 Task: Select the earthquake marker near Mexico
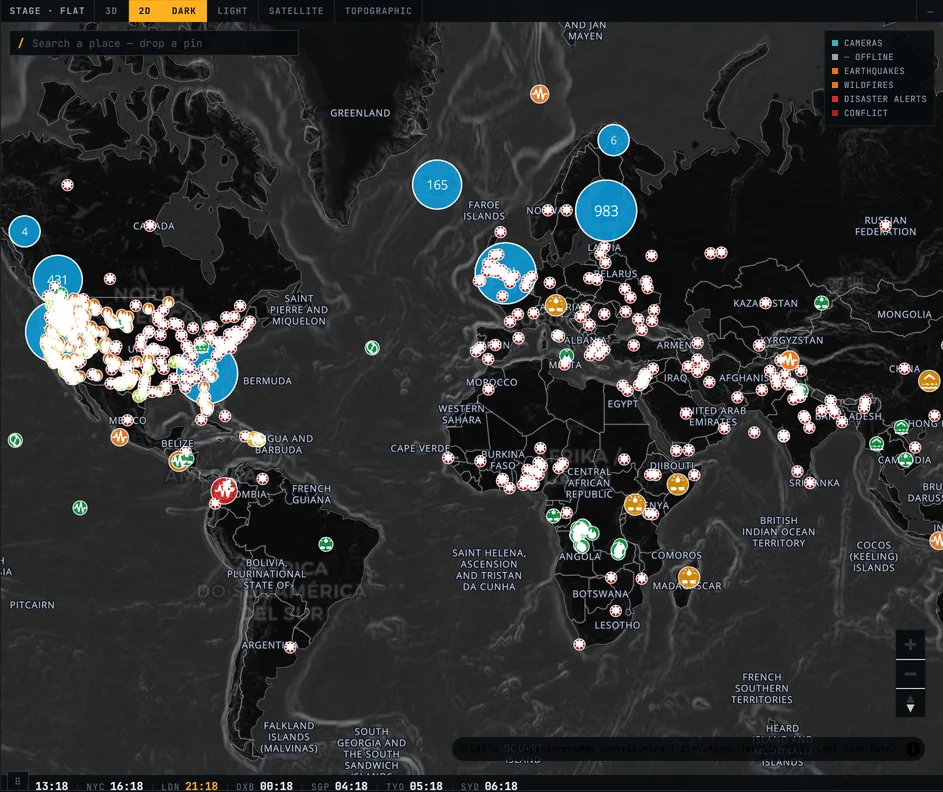120,437
